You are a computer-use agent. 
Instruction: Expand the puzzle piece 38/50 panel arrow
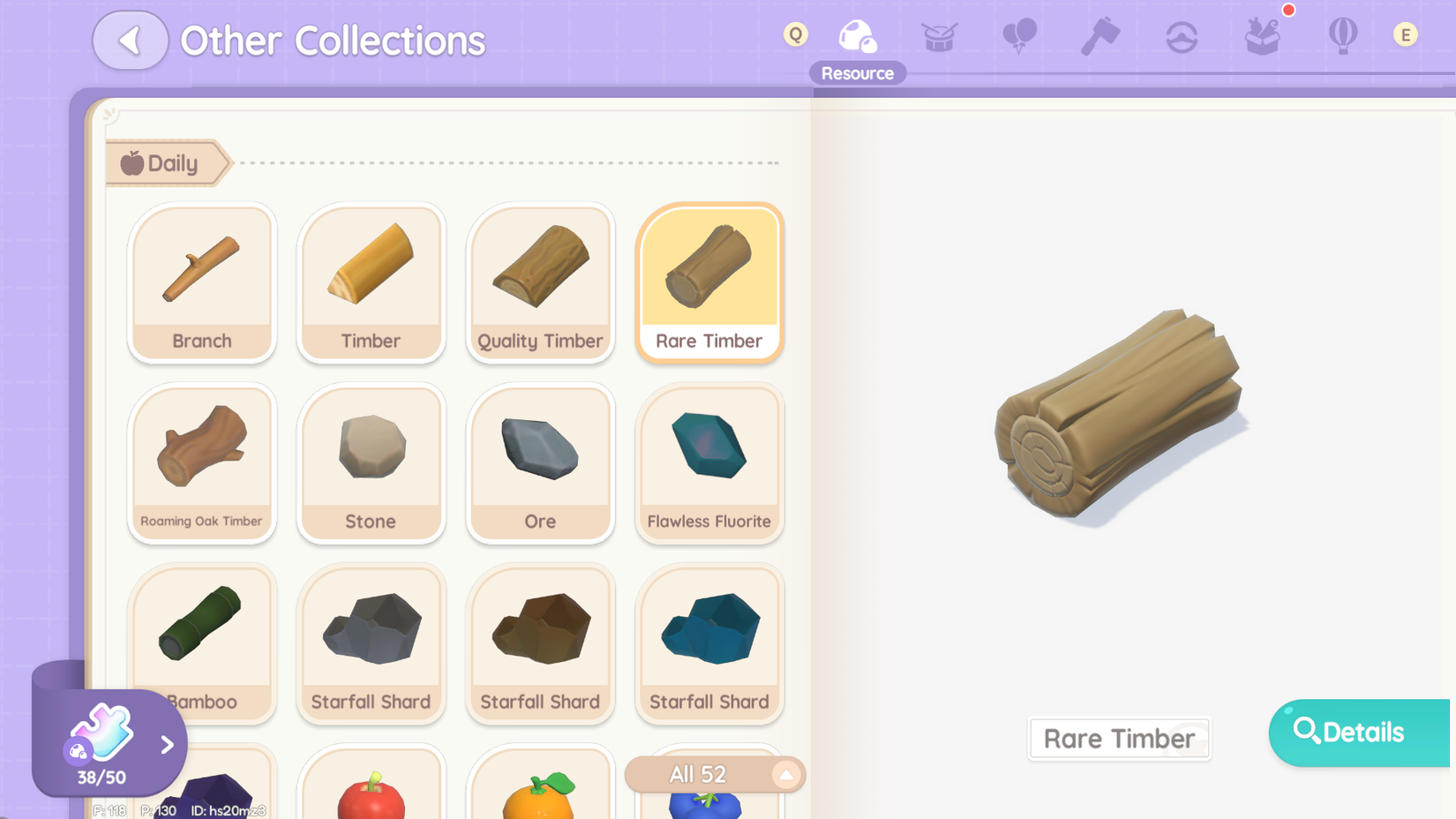click(x=168, y=745)
